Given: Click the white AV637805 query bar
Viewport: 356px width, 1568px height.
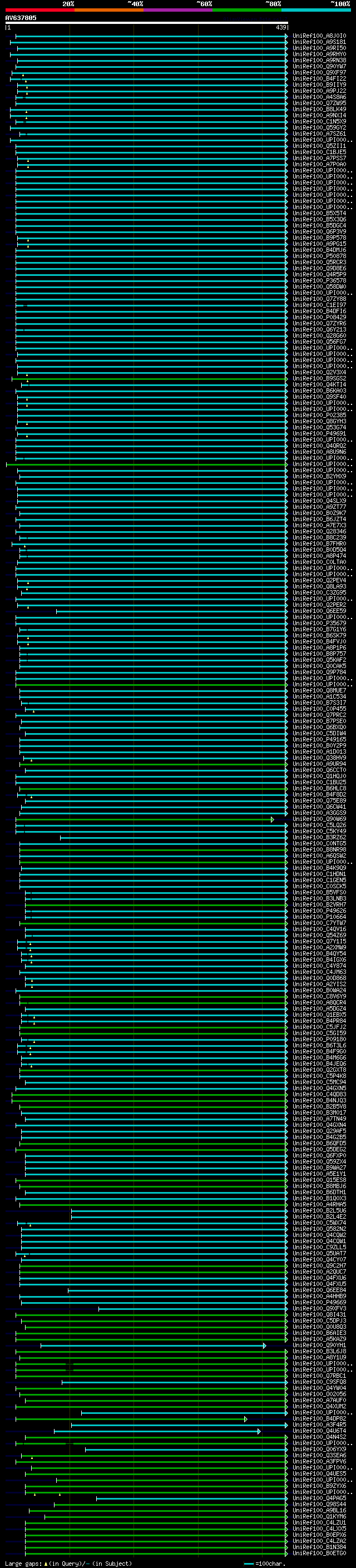Looking at the screenshot, I should 147,22.
